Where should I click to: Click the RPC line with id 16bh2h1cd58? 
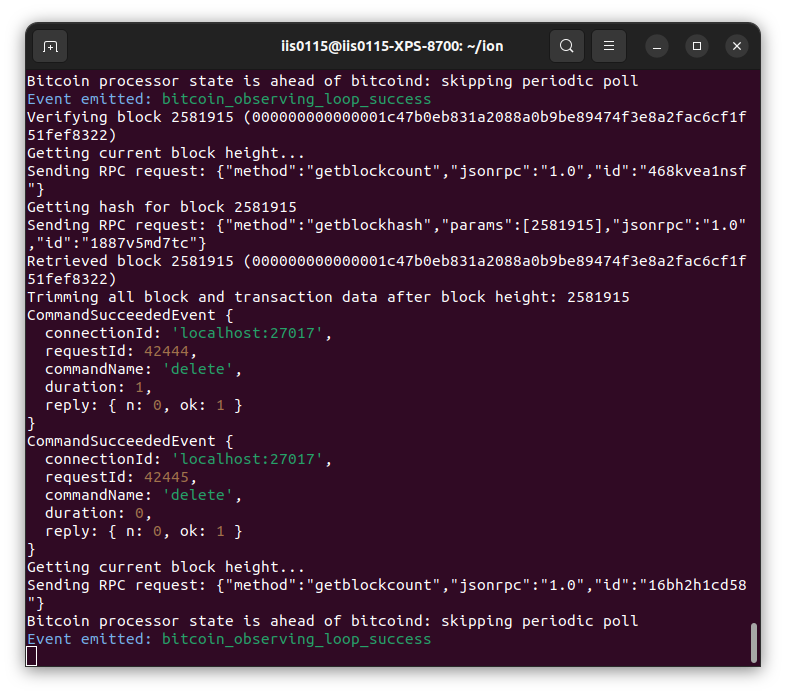pos(386,594)
